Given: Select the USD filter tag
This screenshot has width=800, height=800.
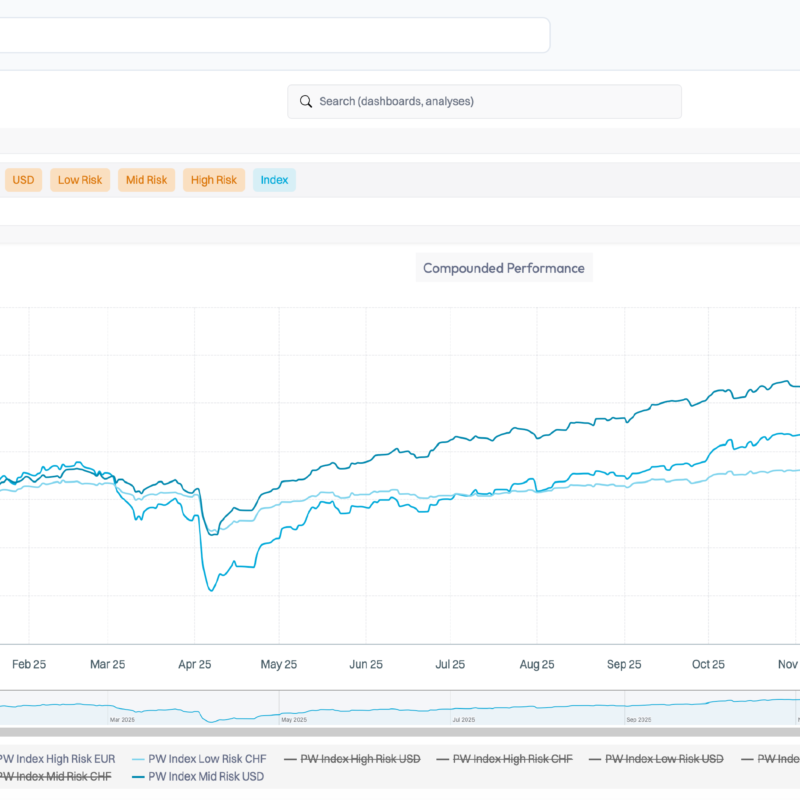Looking at the screenshot, I should click(23, 180).
